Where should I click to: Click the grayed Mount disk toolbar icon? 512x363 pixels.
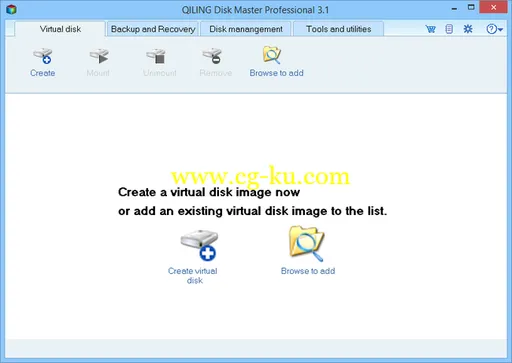click(x=99, y=56)
